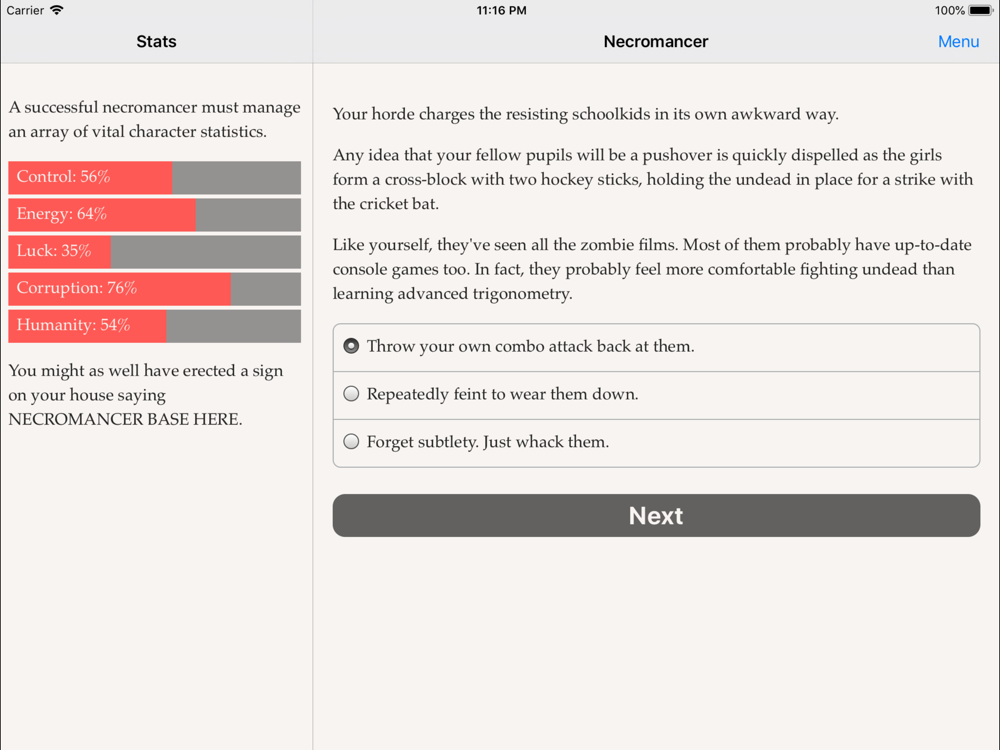Click the Corruption 76% stat bar
1000x750 pixels.
point(154,288)
